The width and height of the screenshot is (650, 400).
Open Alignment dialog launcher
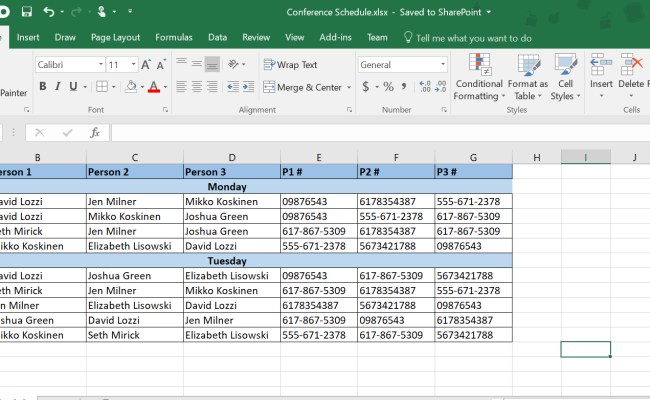349,110
